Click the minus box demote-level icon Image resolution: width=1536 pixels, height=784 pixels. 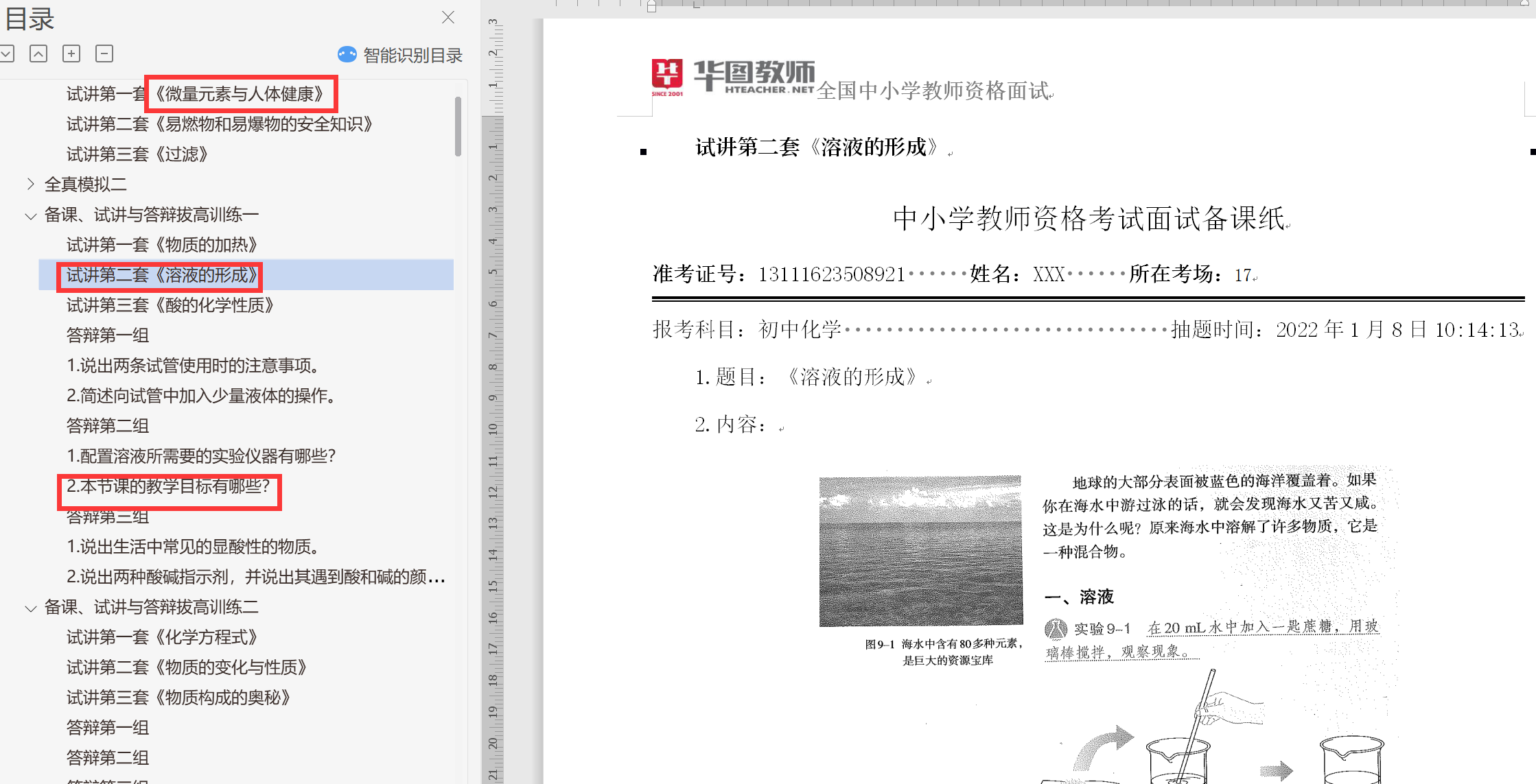[x=104, y=54]
